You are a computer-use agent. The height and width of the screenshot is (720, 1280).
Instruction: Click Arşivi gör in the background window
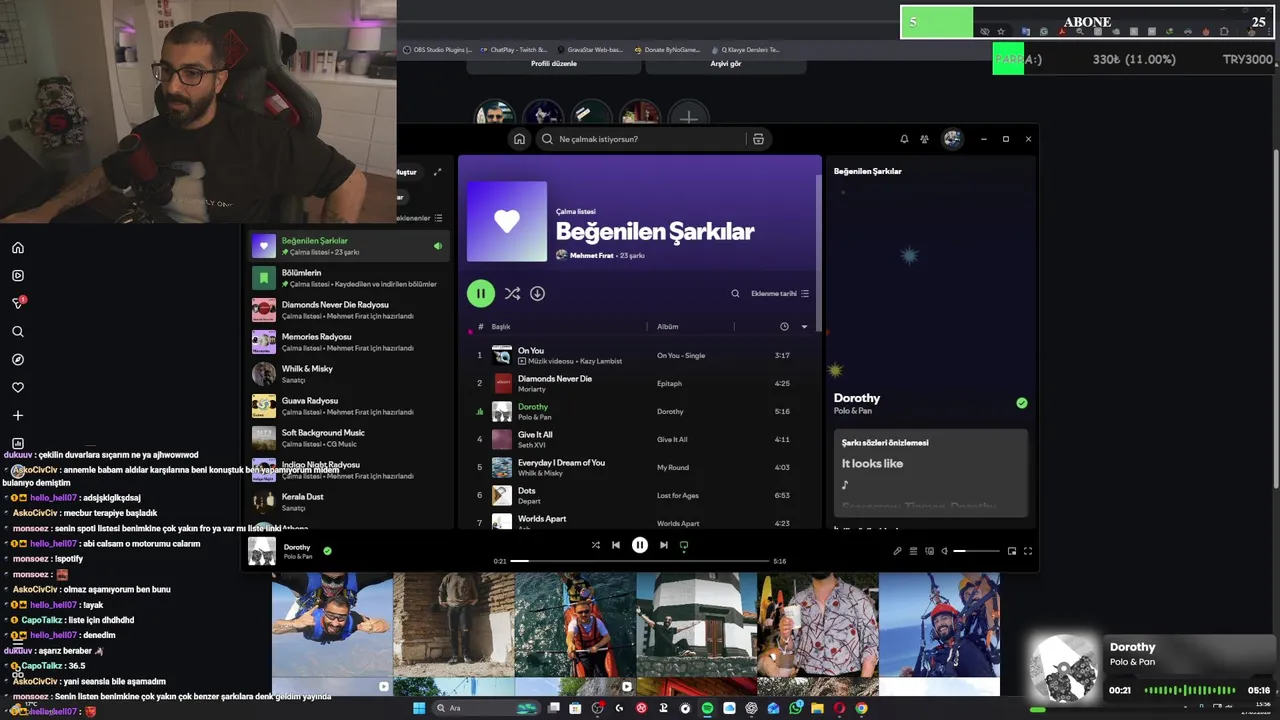pyautogui.click(x=726, y=64)
